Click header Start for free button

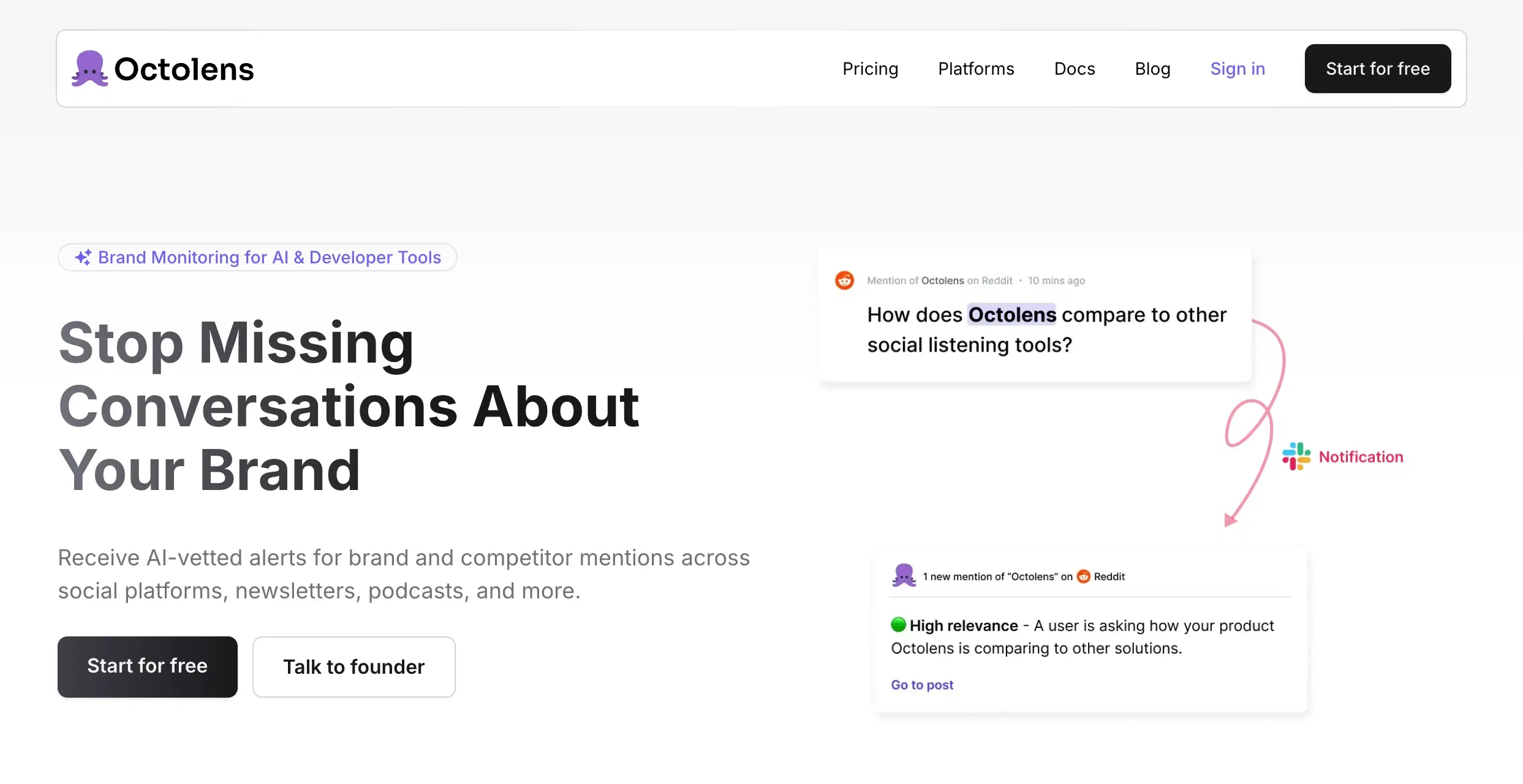(x=1378, y=69)
